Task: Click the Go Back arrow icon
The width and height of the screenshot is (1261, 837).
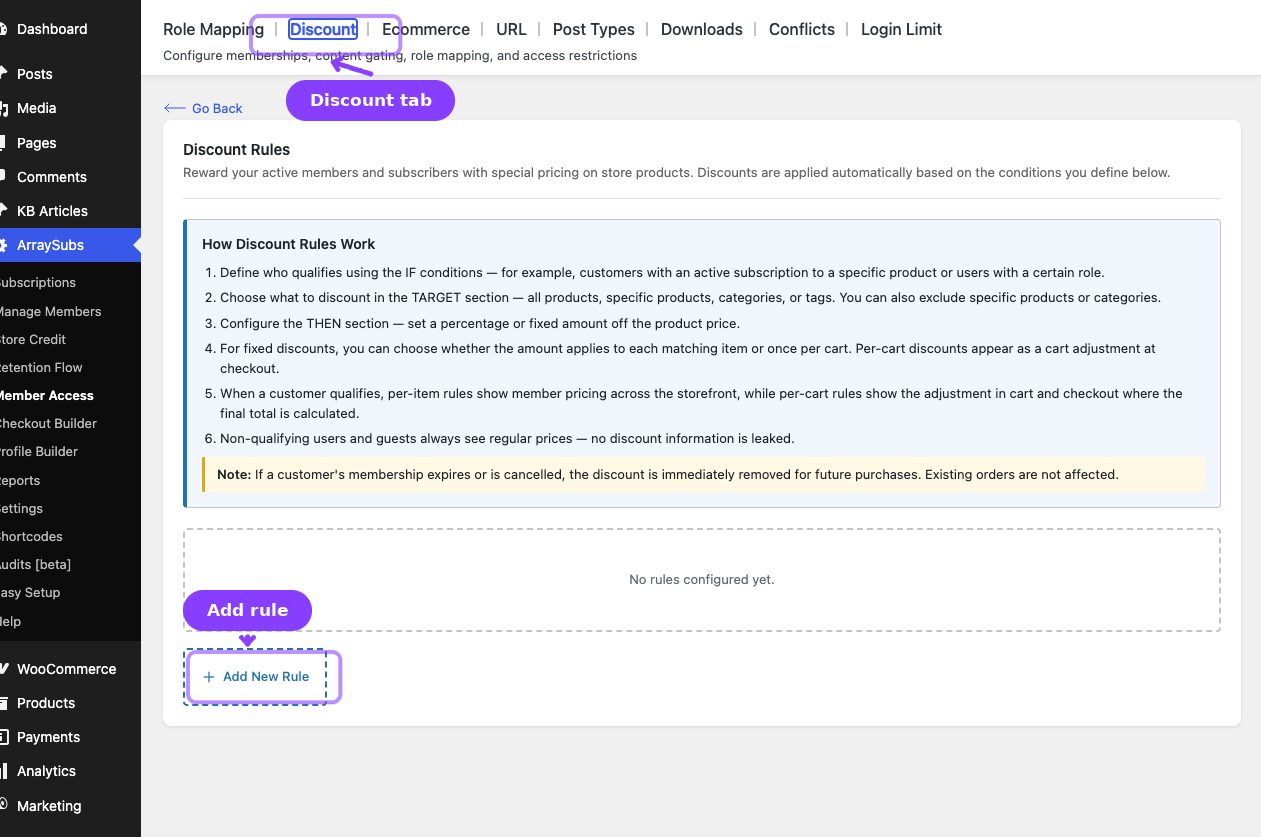Action: pos(174,108)
